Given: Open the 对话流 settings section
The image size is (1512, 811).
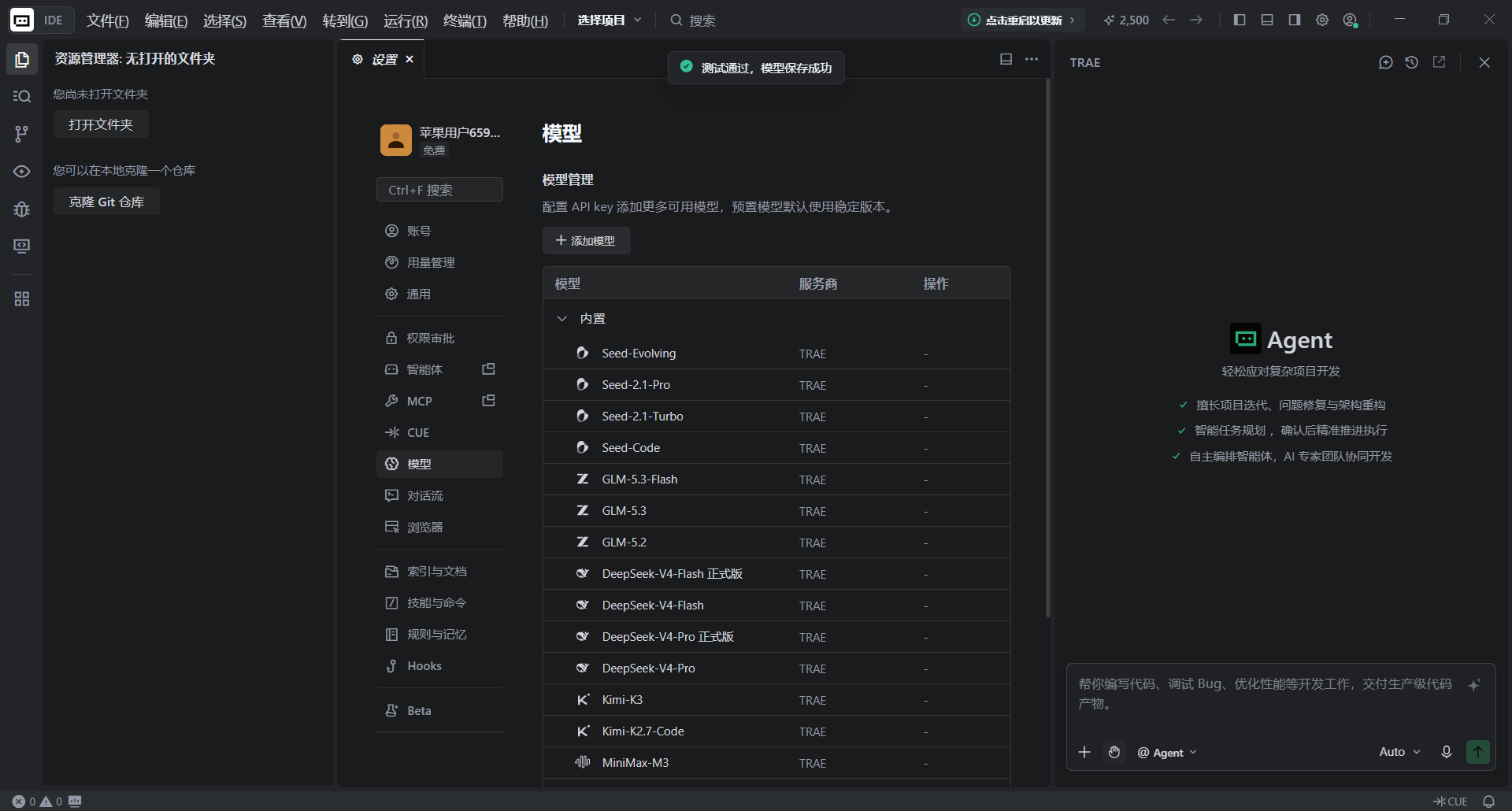Looking at the screenshot, I should pos(439,495).
